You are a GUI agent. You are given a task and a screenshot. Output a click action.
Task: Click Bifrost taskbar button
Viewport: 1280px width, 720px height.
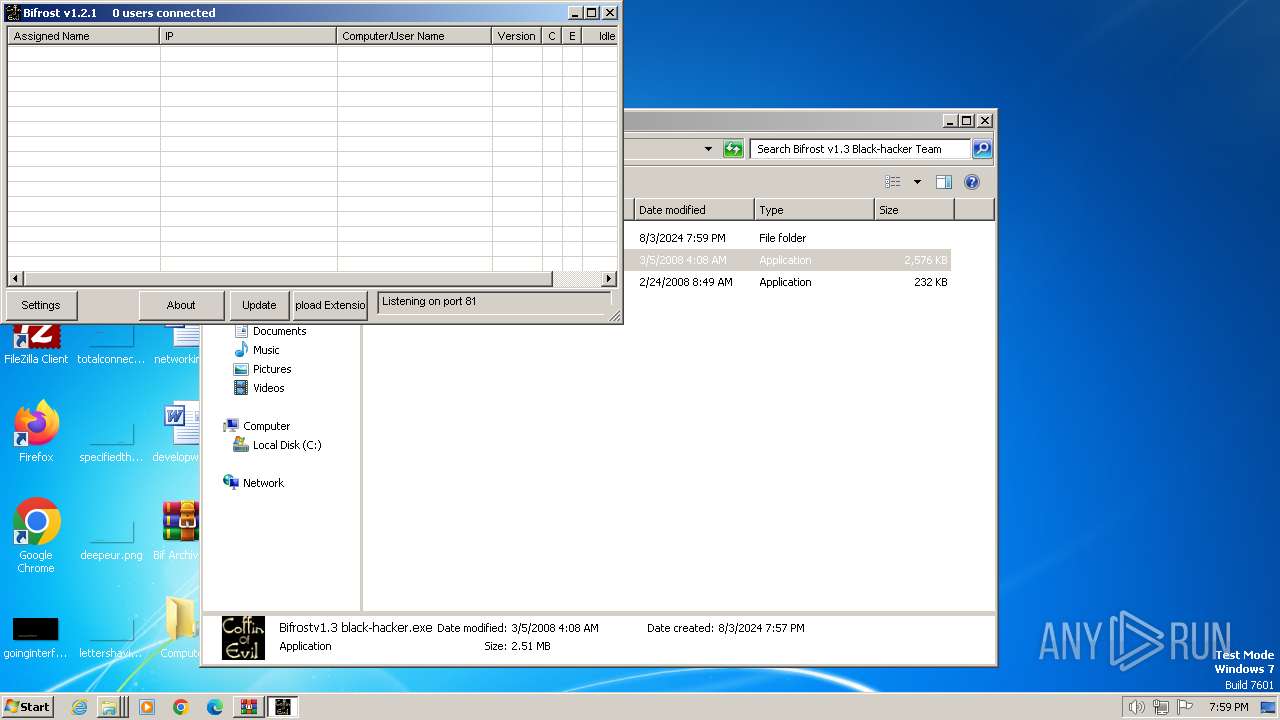[x=283, y=707]
